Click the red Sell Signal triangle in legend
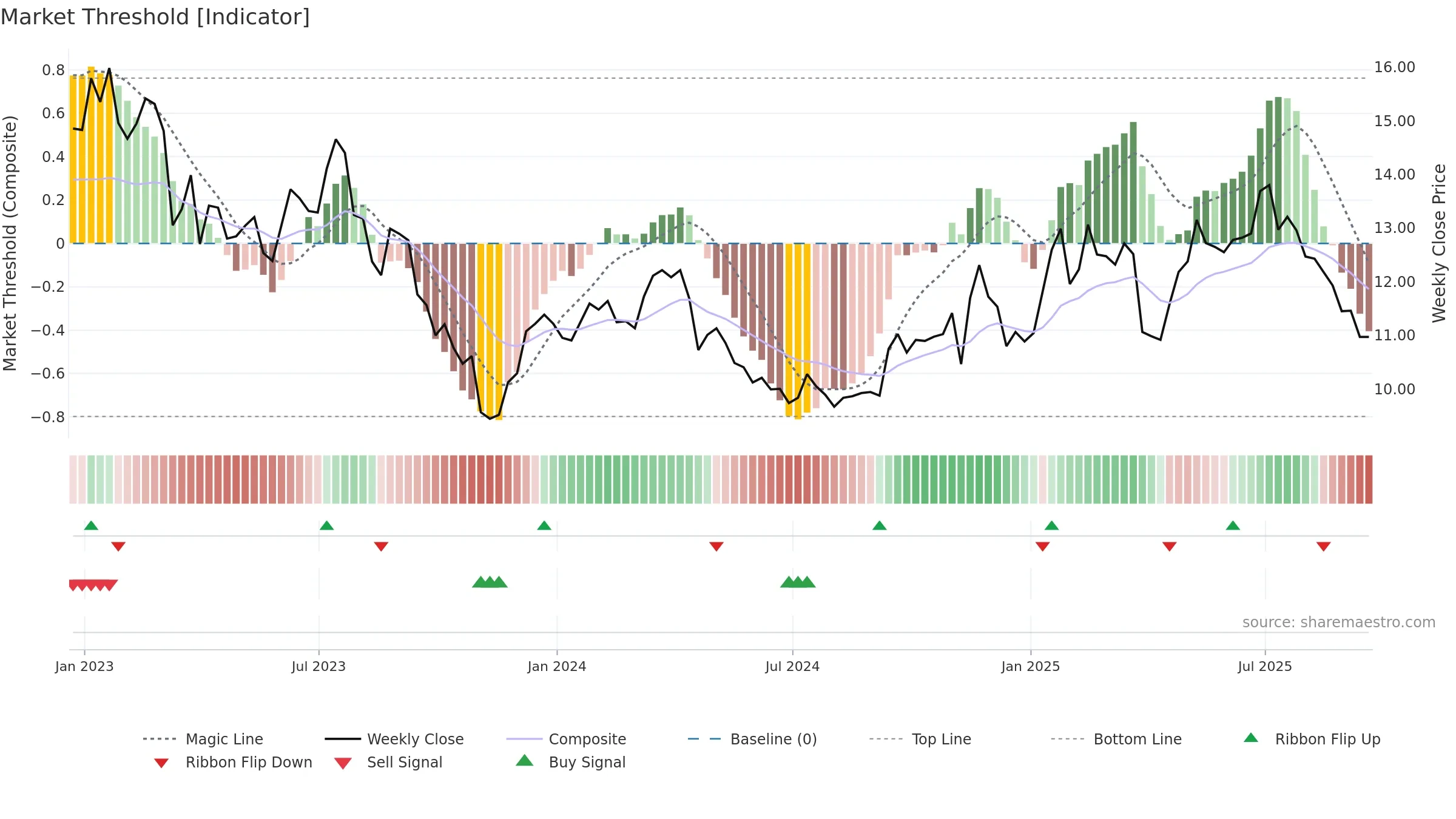Viewport: 1456px width, 819px height. [x=343, y=763]
